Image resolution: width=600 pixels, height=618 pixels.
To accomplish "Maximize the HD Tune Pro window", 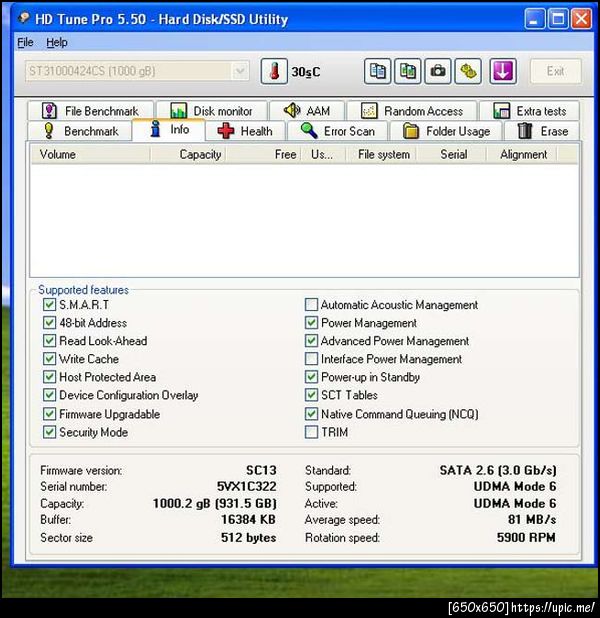I will point(558,19).
